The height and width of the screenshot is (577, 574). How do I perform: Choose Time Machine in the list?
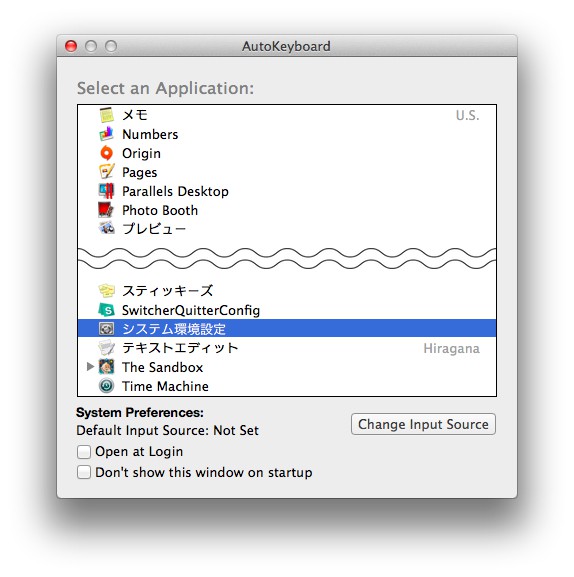(x=165, y=386)
